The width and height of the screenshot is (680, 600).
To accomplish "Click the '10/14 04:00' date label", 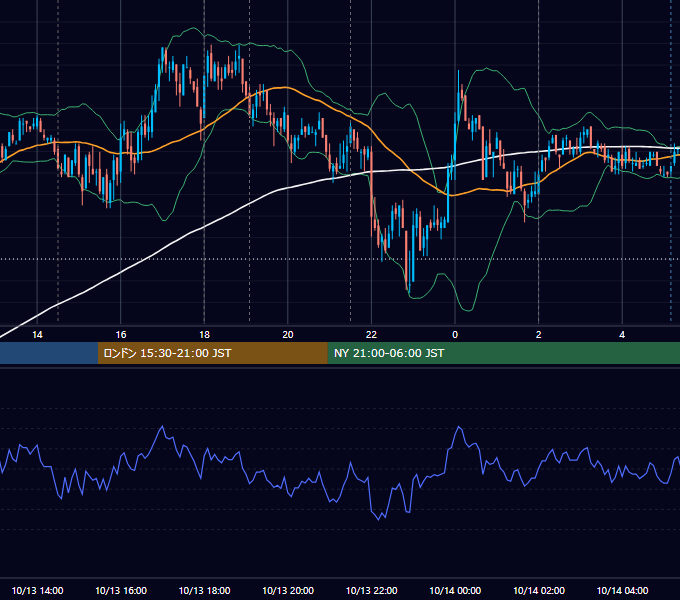I will point(622,590).
